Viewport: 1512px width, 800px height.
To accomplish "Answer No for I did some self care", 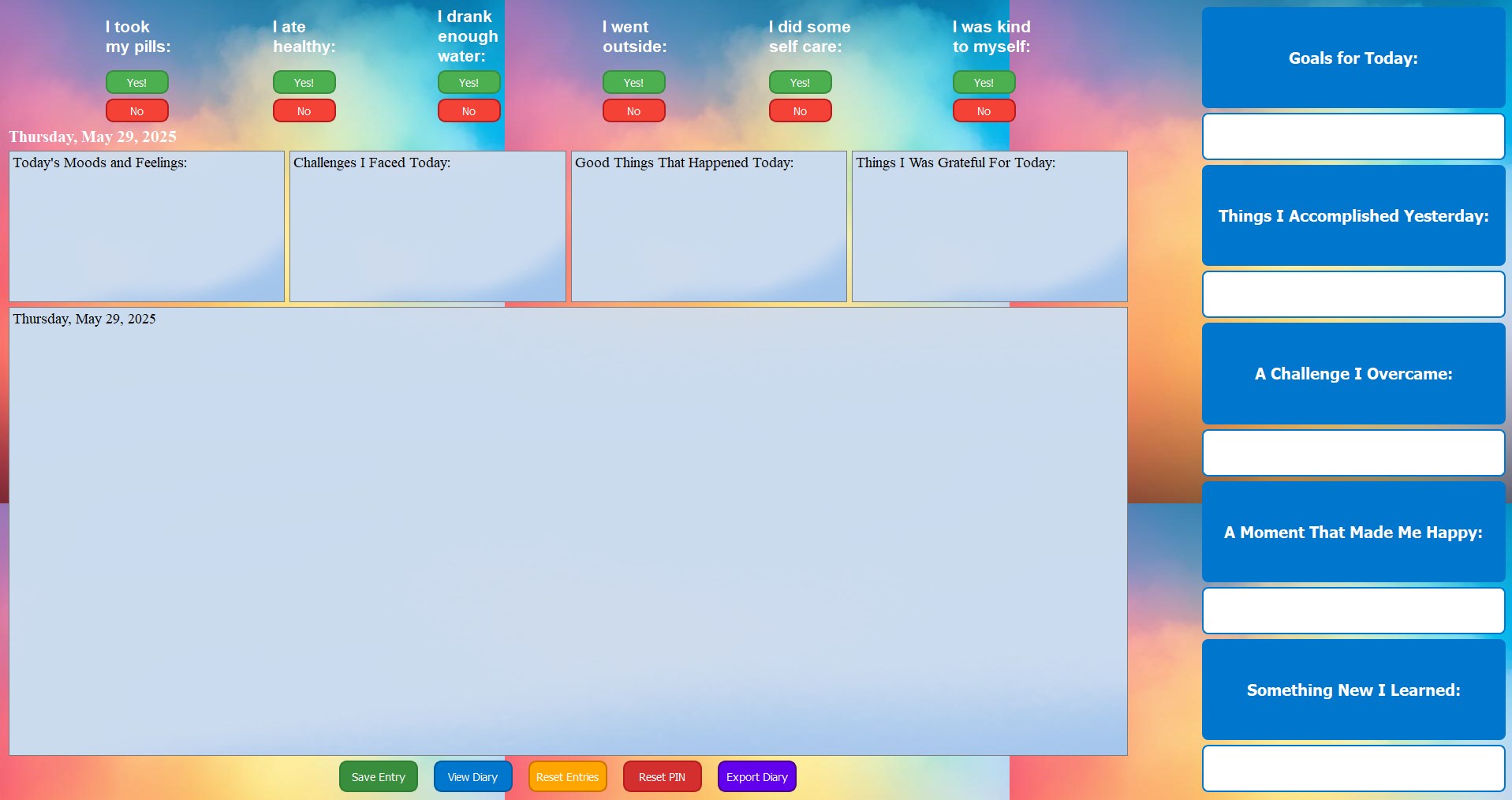I will click(x=801, y=111).
